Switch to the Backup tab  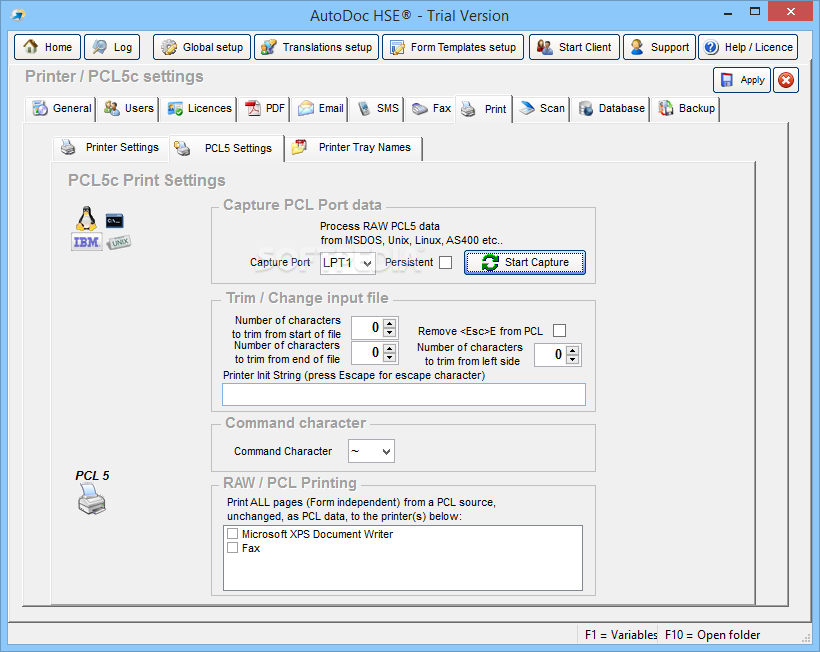coord(686,109)
